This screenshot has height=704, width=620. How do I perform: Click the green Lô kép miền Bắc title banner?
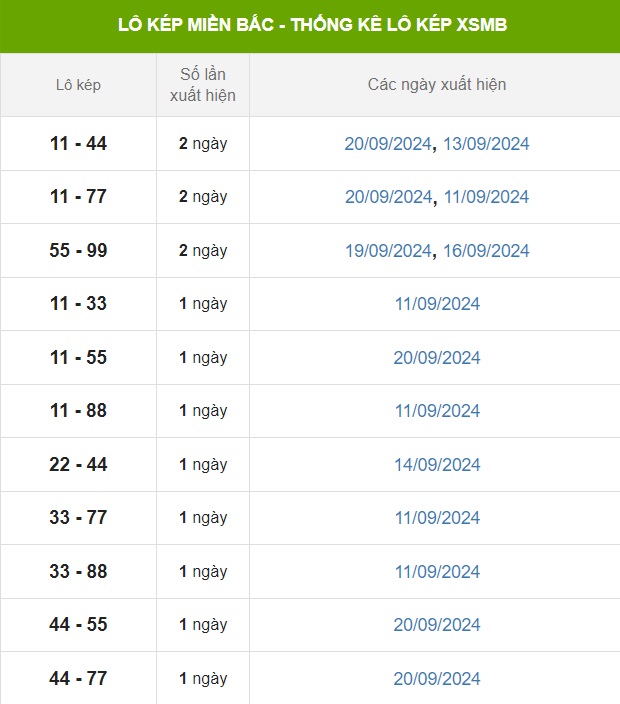tap(310, 26)
